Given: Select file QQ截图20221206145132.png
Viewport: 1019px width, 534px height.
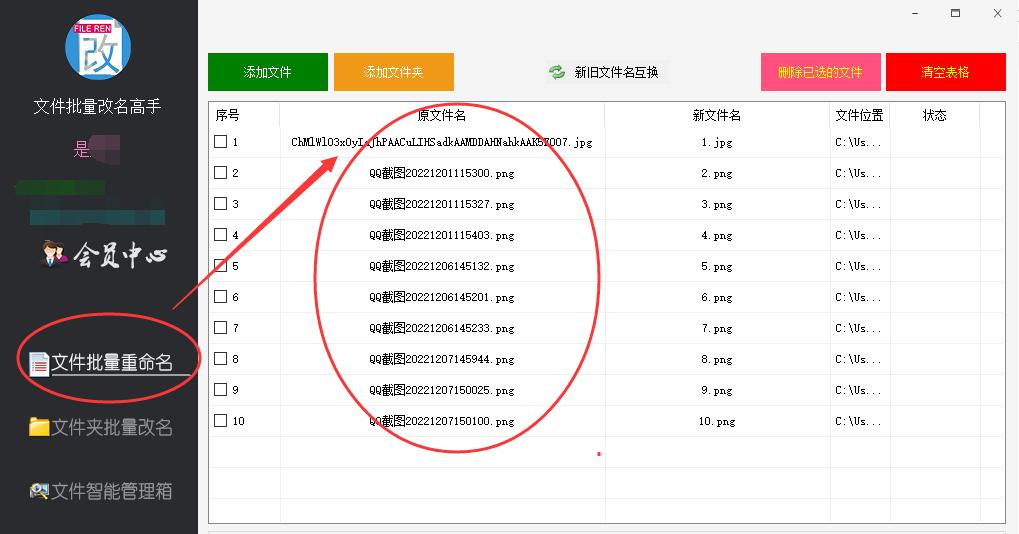Looking at the screenshot, I should [x=442, y=266].
